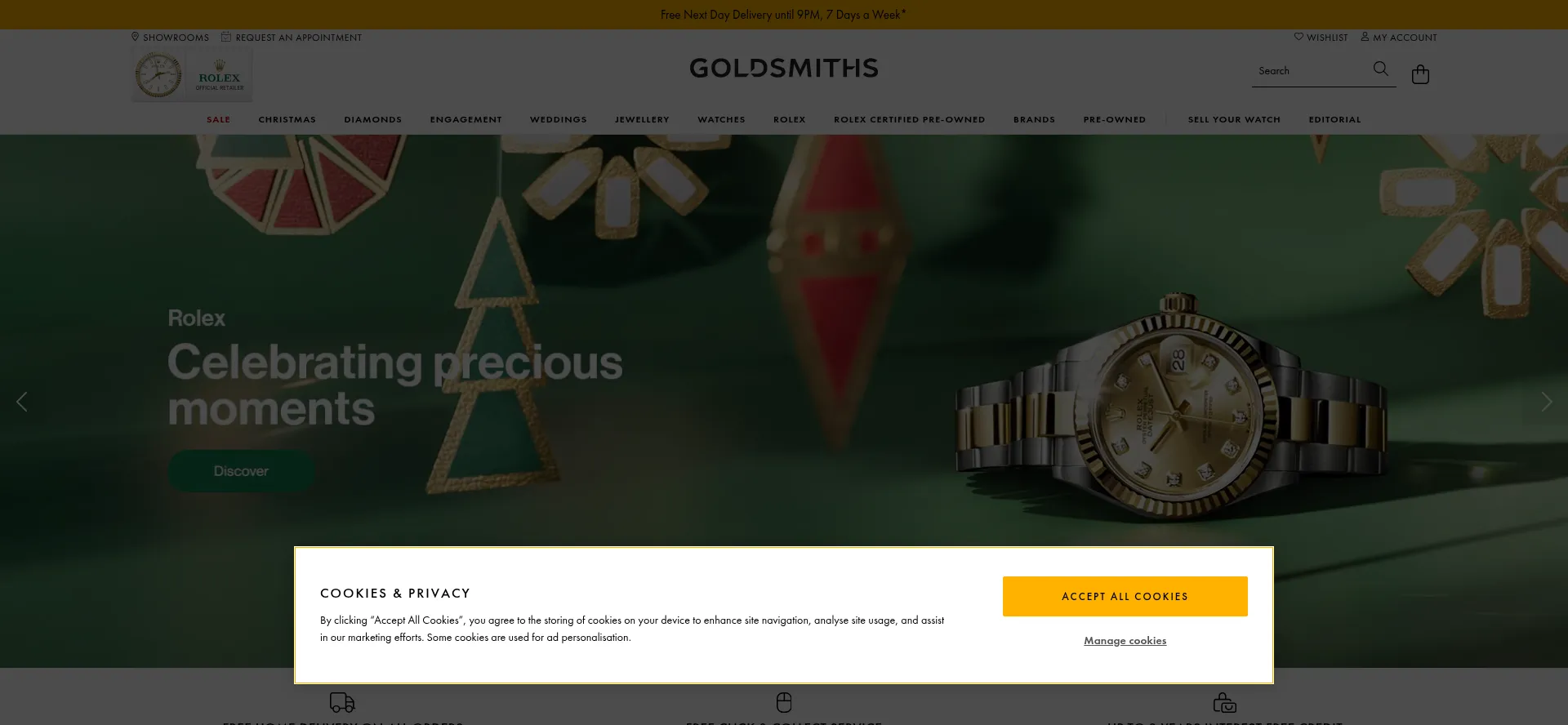Open the Watches navigation menu
This screenshot has height=725, width=1568.
(721, 119)
